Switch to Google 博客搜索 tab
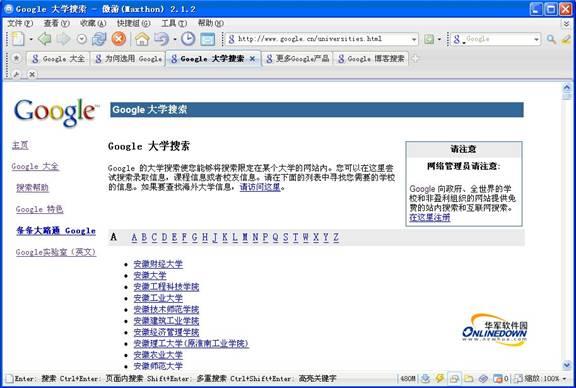The height and width of the screenshot is (388, 576). pyautogui.click(x=371, y=59)
